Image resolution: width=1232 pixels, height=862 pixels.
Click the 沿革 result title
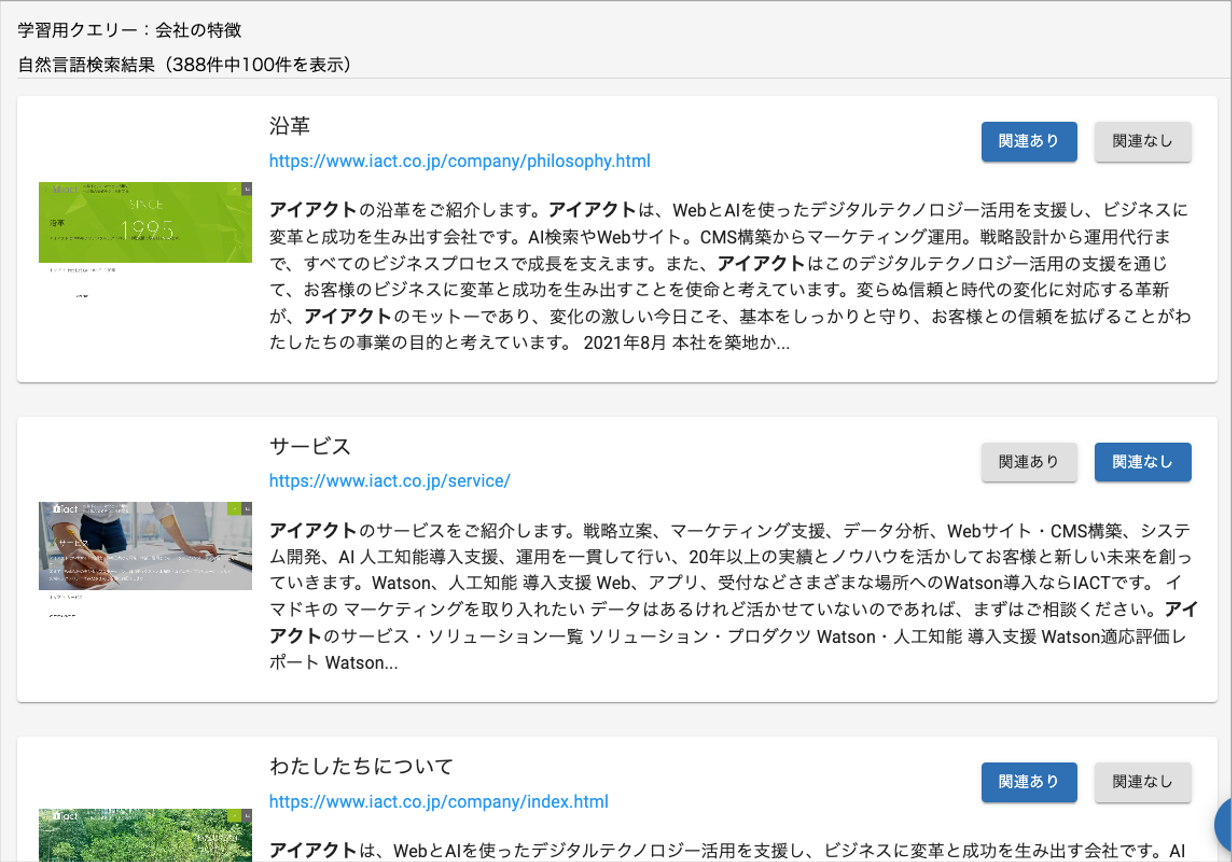(290, 126)
